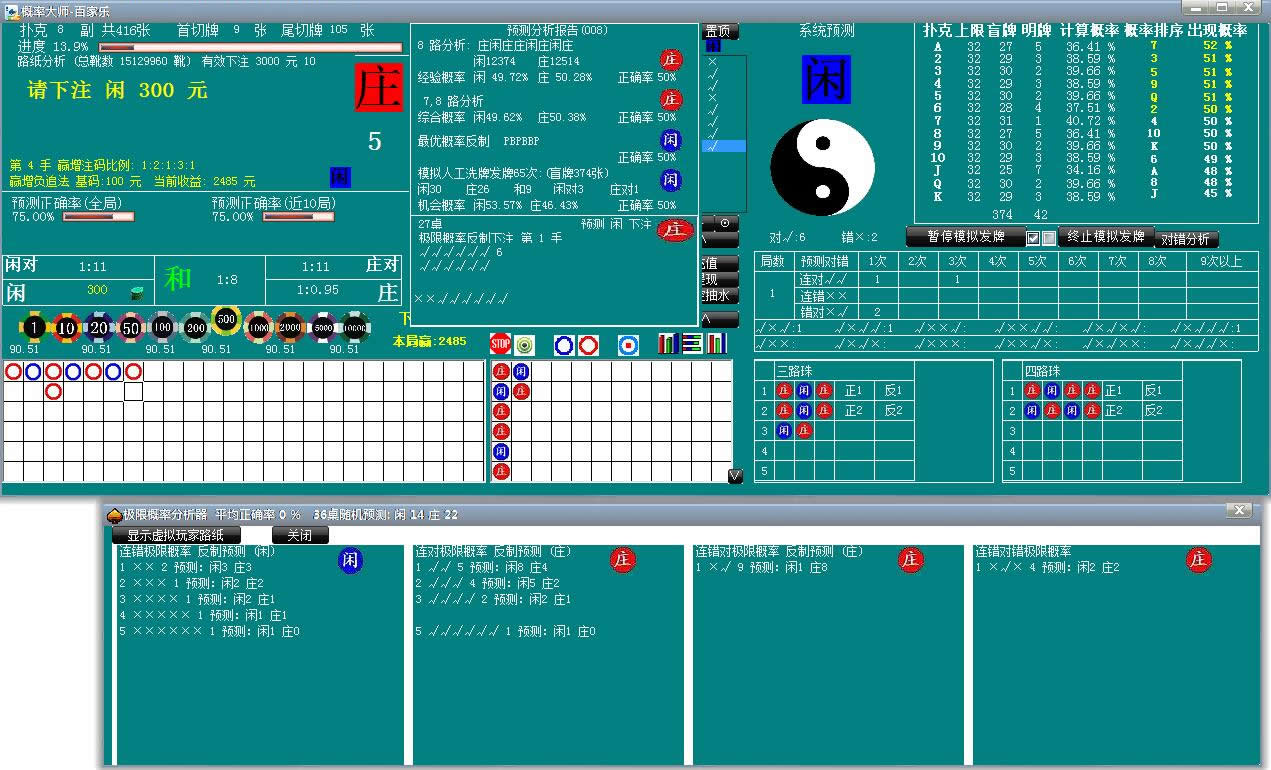Click the 进度 progress bar

[264, 47]
